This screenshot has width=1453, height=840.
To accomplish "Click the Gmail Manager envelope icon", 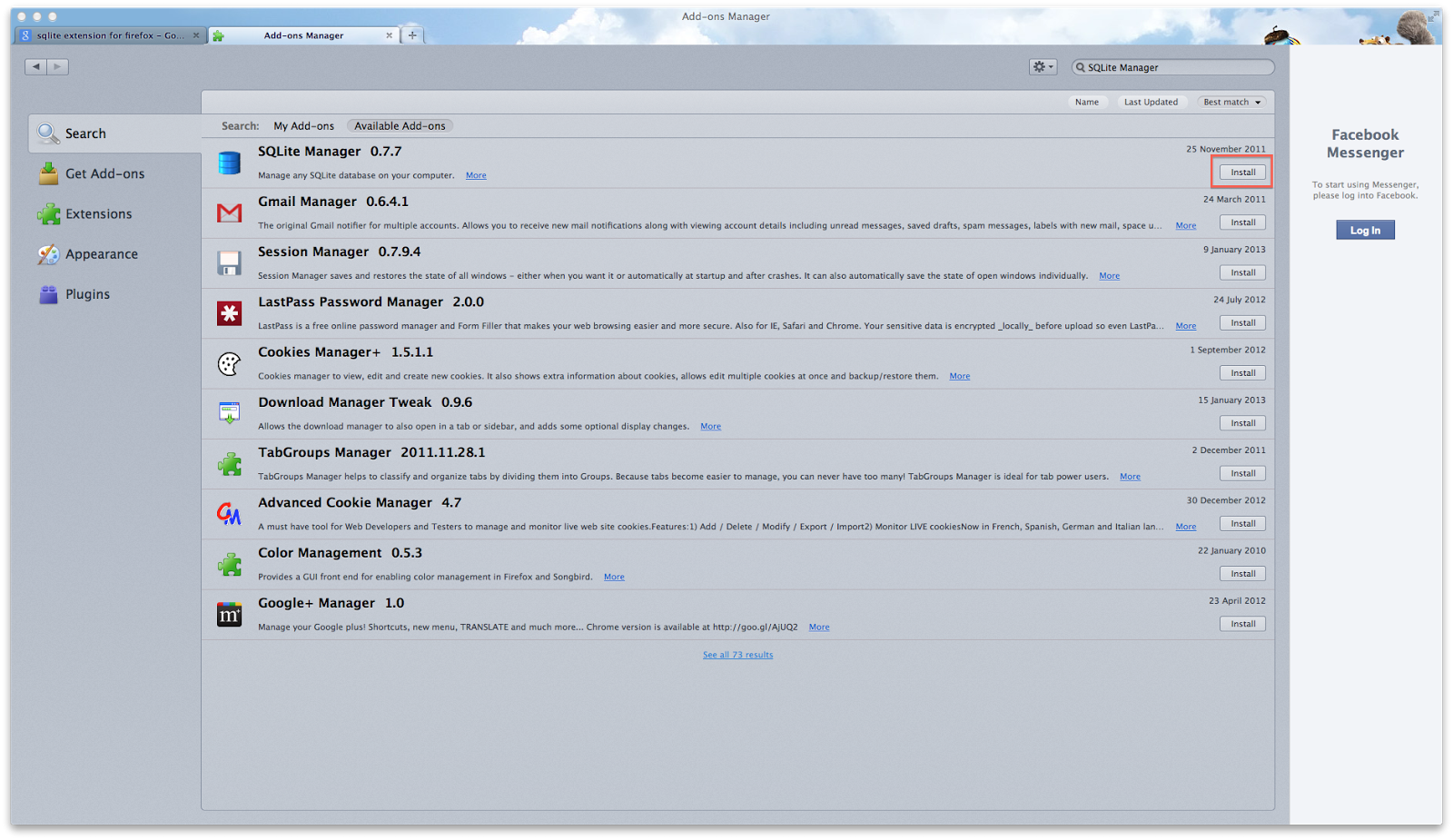I will [x=229, y=212].
